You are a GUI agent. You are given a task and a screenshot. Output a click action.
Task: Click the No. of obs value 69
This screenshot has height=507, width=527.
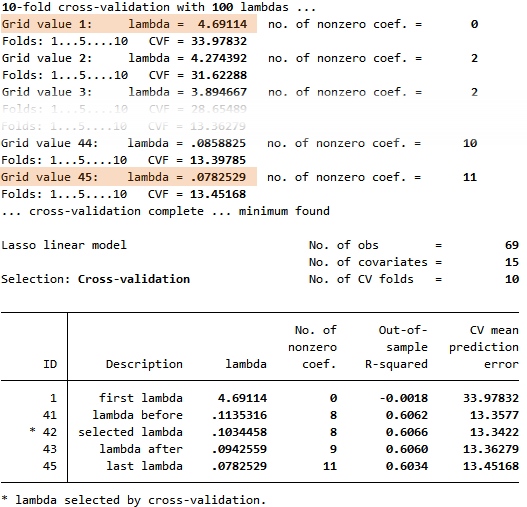point(512,245)
